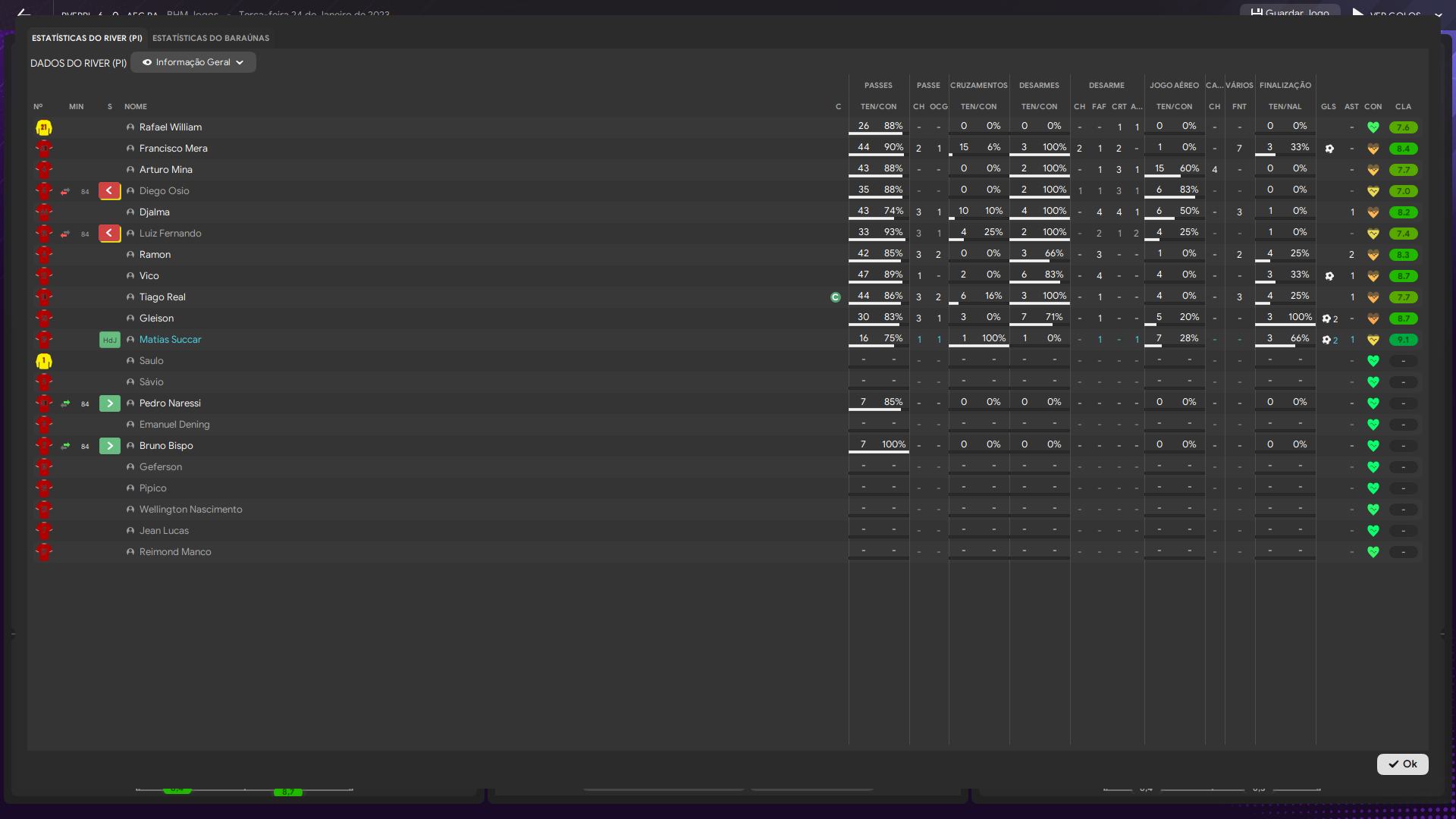
Task: Open player Jean Lucas
Action: tap(164, 531)
